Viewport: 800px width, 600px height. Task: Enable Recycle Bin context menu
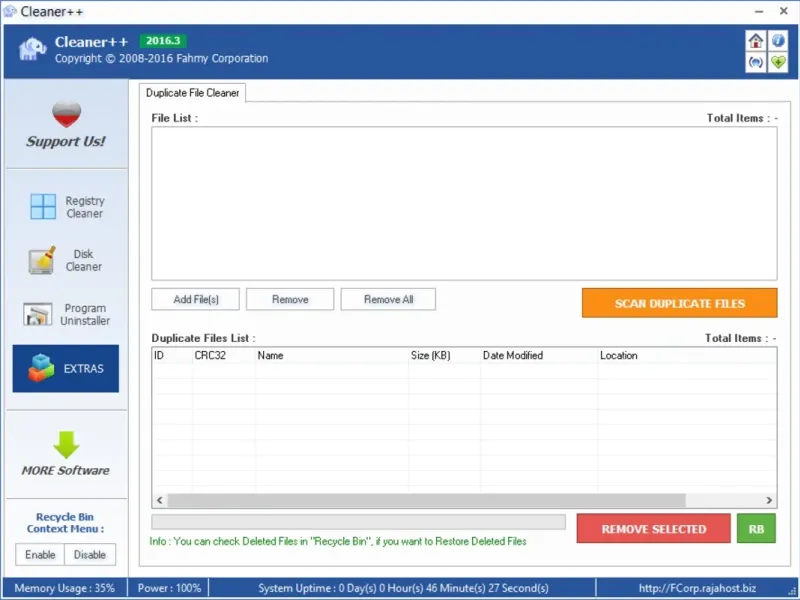[x=40, y=555]
